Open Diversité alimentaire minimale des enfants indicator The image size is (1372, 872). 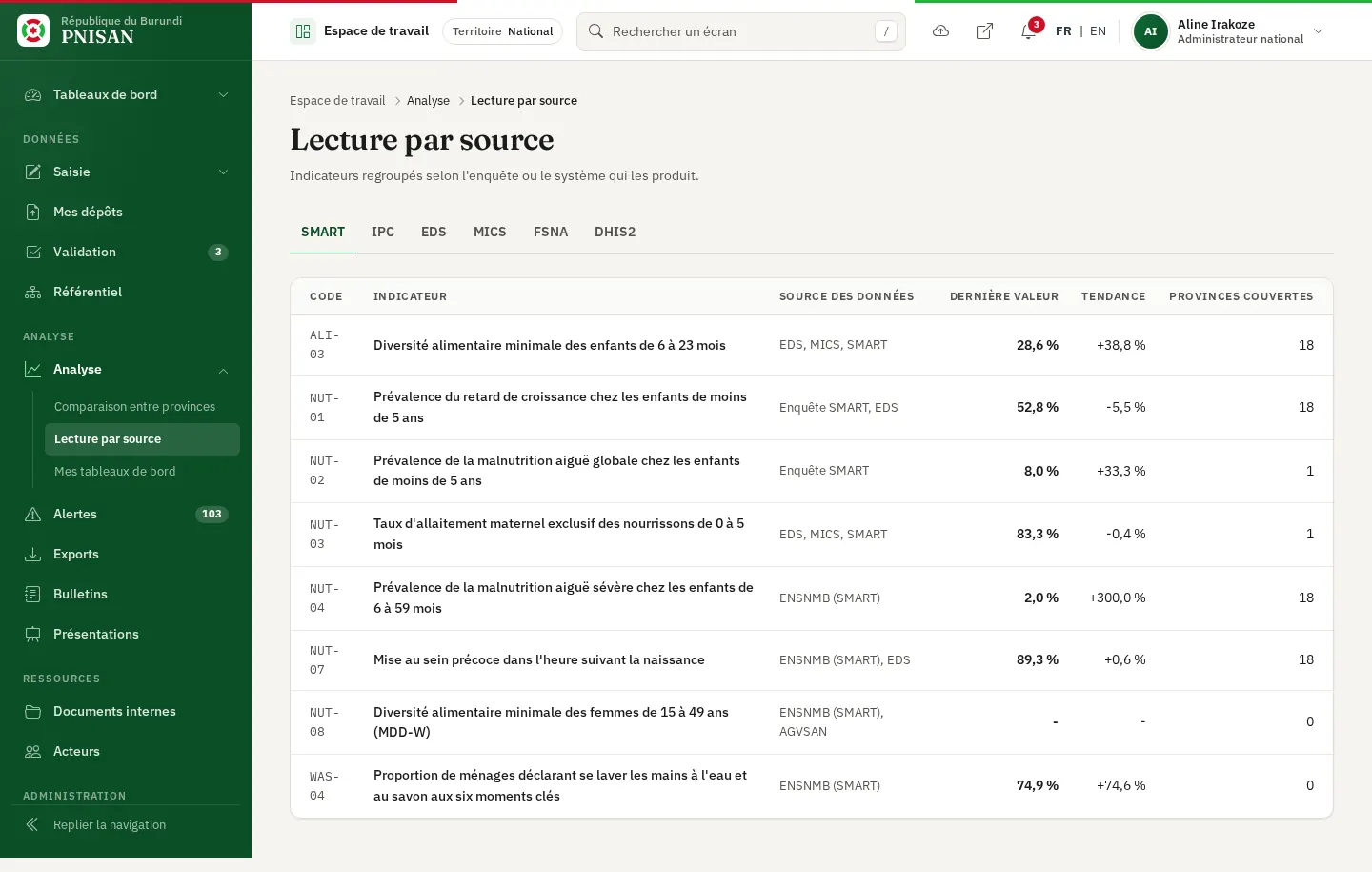(x=550, y=345)
